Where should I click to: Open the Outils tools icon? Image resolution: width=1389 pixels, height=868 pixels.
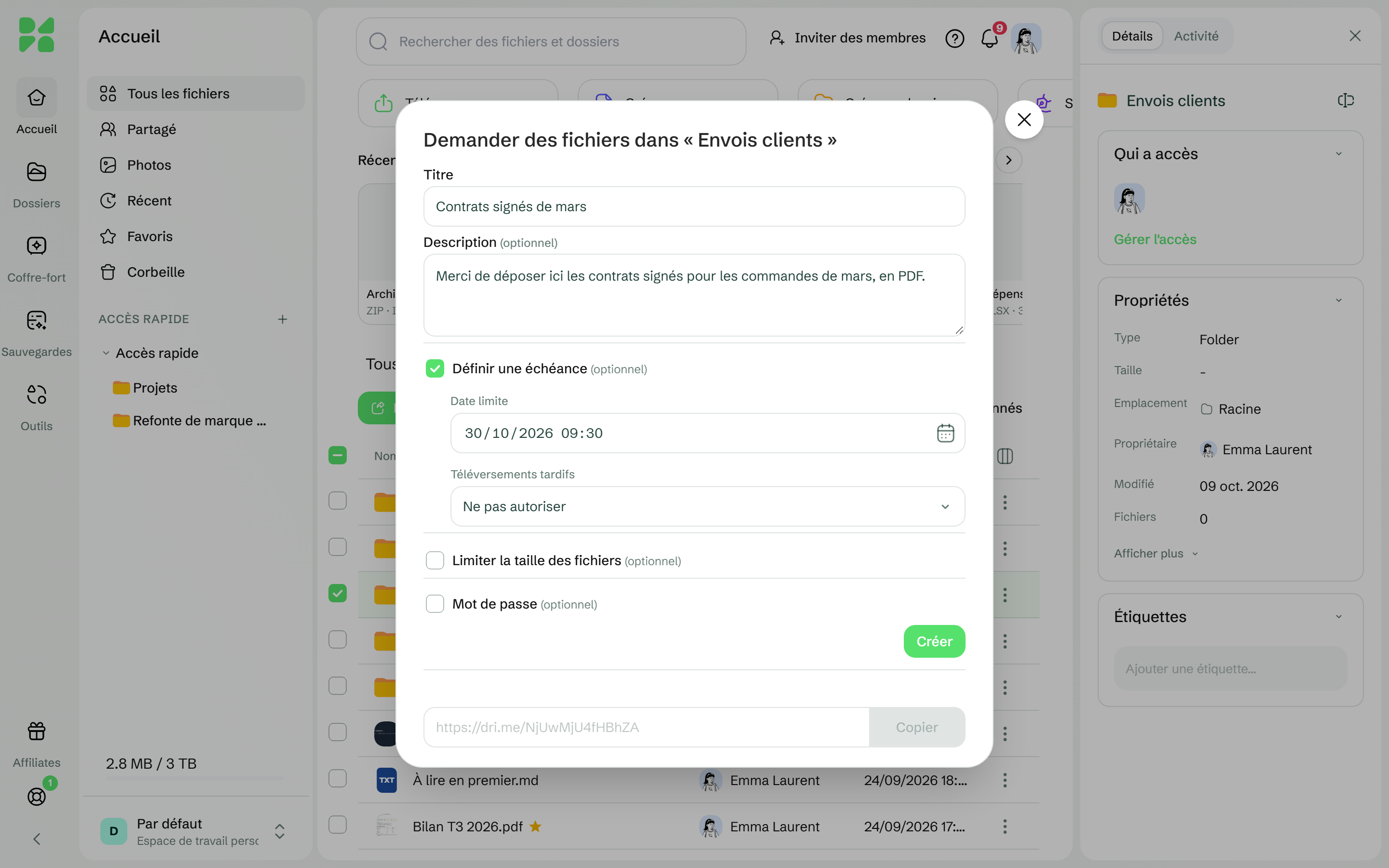[36, 394]
